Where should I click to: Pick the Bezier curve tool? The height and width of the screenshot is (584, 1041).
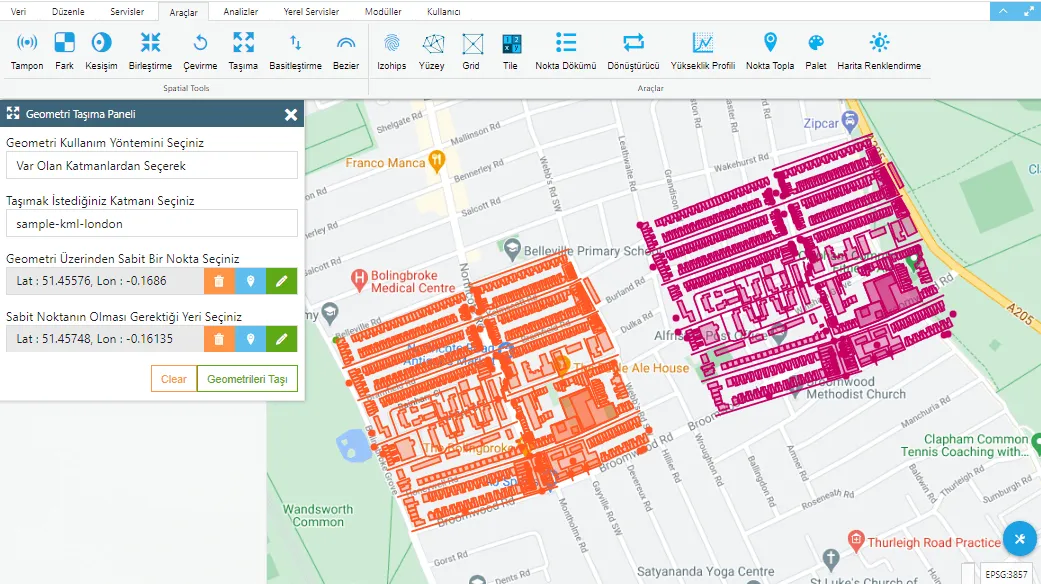tap(346, 51)
